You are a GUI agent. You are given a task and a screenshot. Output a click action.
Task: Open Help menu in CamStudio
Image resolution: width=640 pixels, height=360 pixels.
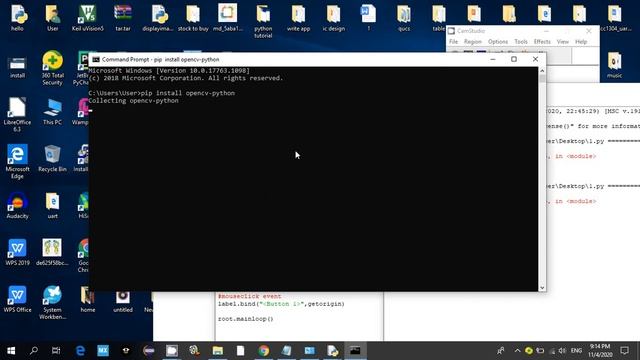tap(581, 42)
